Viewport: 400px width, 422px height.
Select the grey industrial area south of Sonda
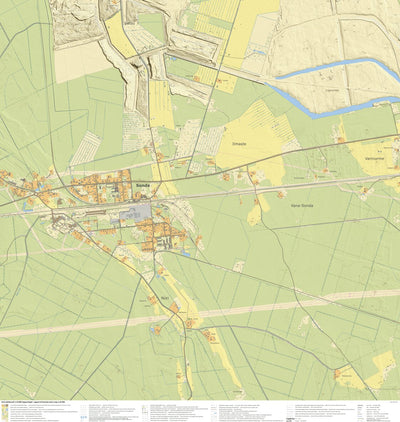click(x=136, y=212)
